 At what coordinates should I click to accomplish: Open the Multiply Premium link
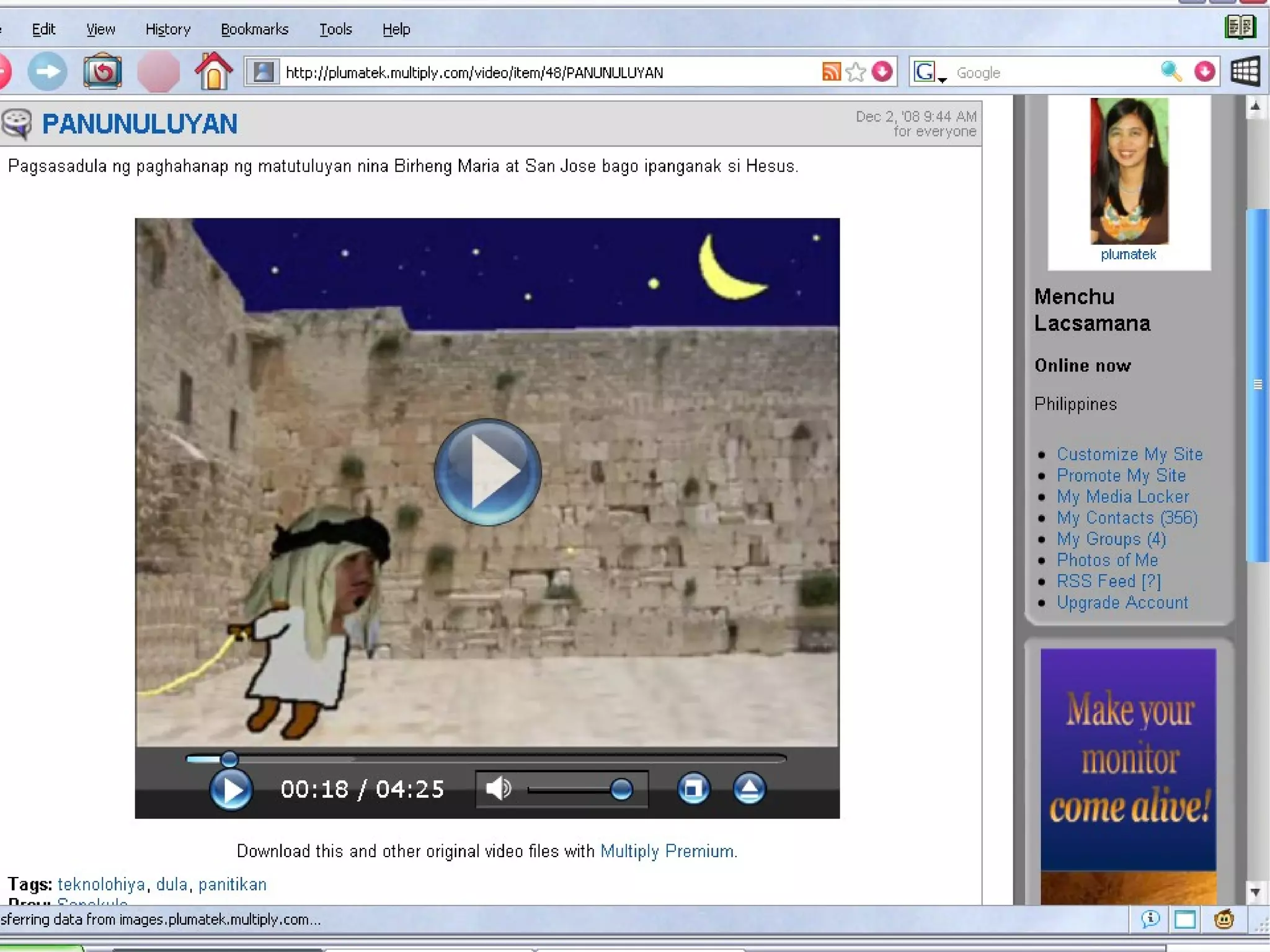(x=667, y=851)
